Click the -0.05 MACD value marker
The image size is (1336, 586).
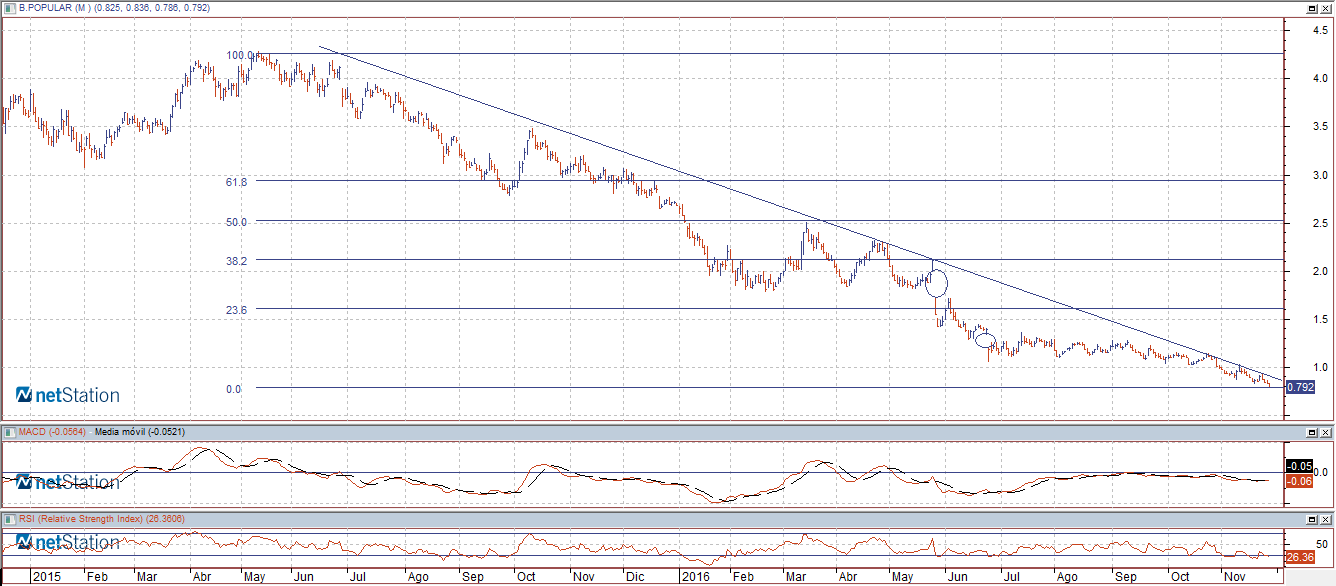point(1298,467)
